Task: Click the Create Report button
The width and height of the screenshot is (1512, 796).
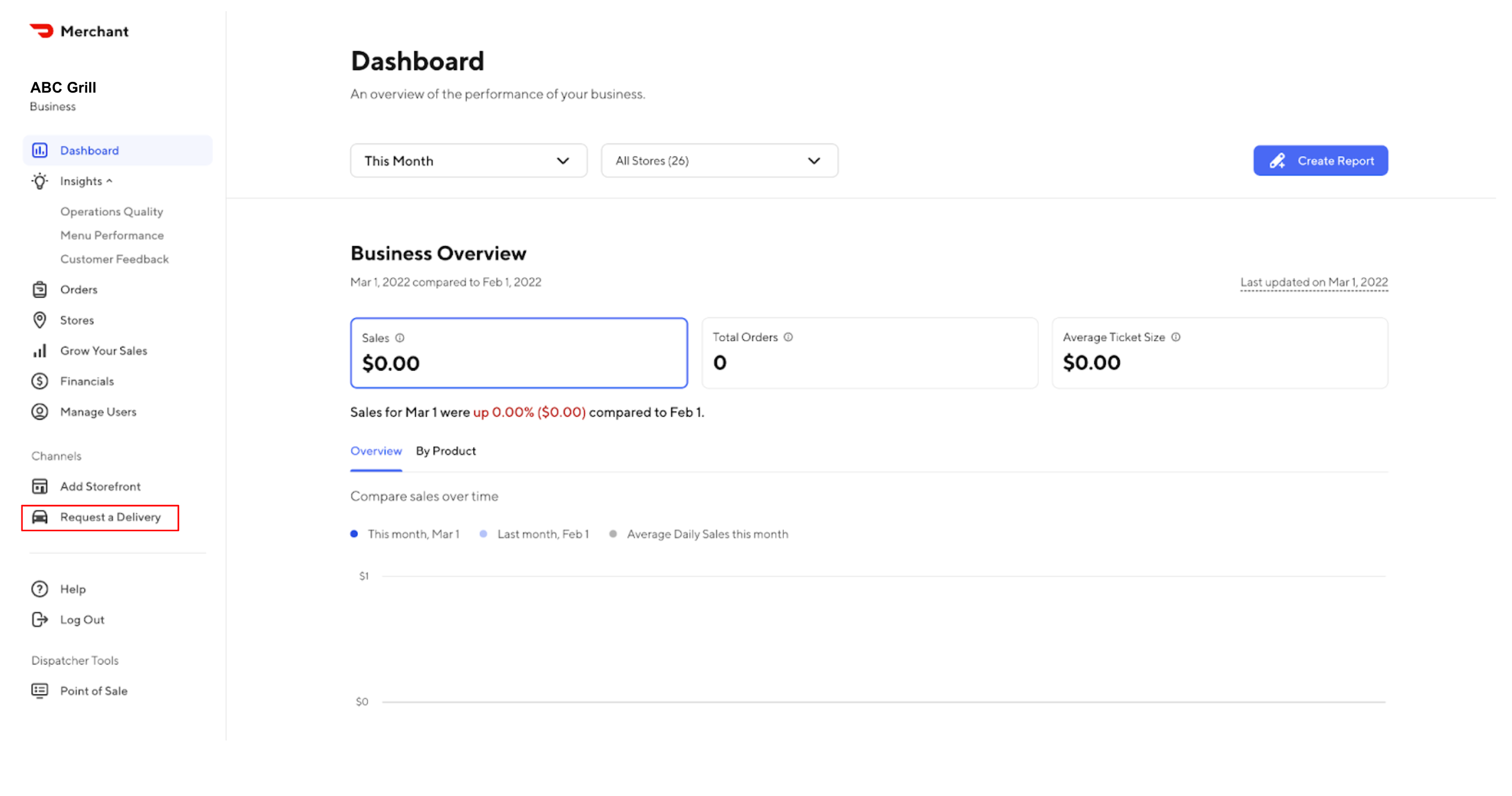Action: click(x=1320, y=160)
